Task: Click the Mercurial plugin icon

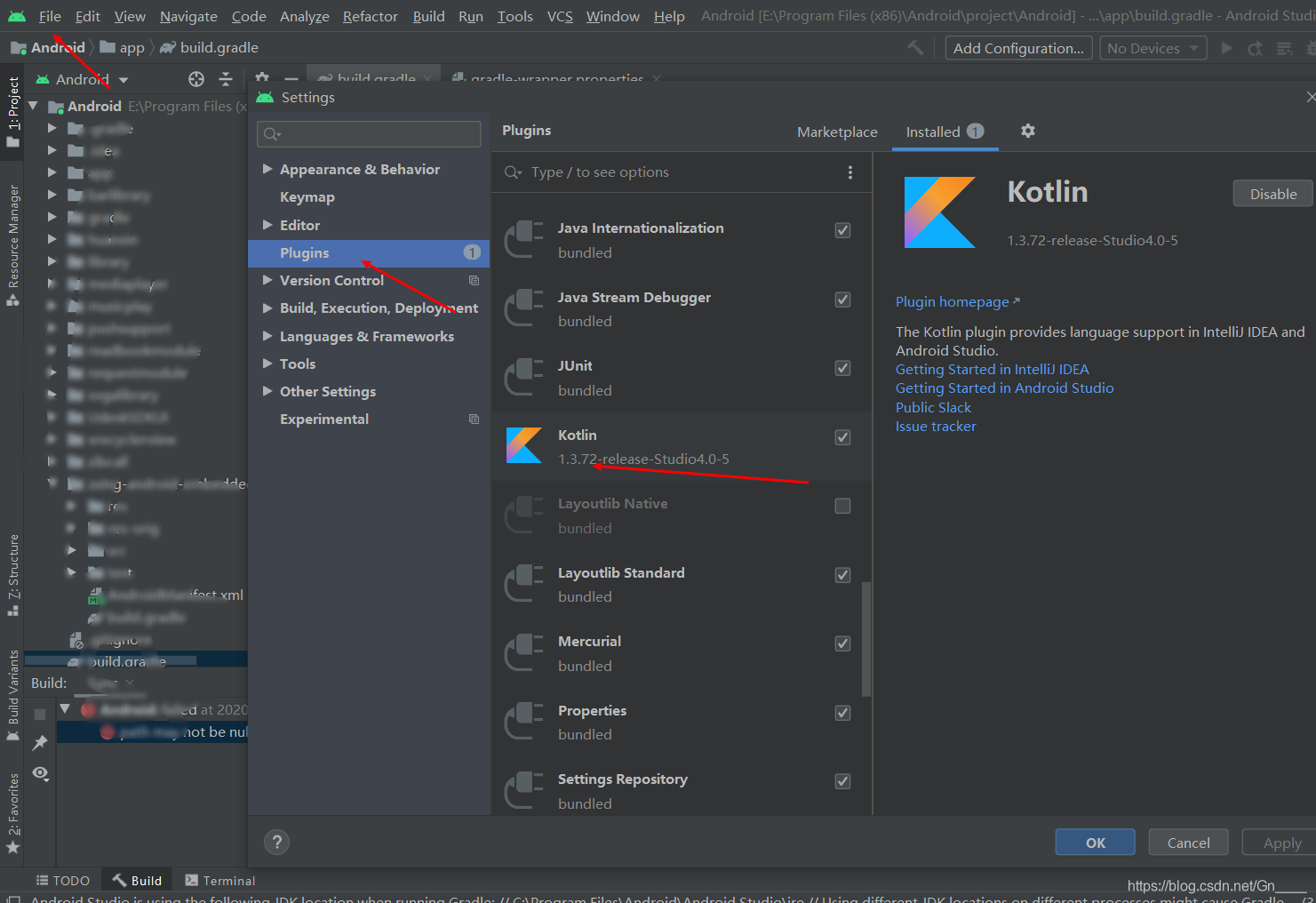Action: pos(524,652)
